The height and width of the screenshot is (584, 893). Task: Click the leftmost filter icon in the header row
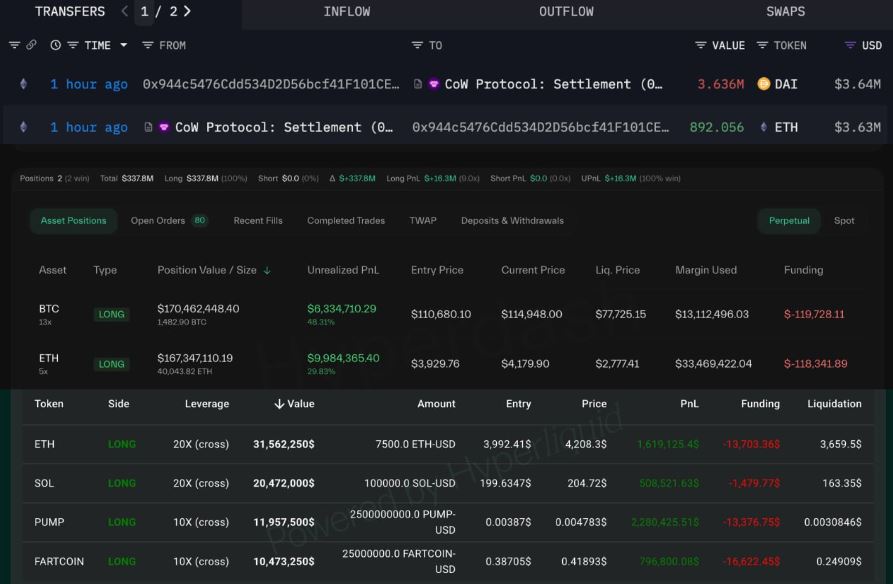(13, 44)
